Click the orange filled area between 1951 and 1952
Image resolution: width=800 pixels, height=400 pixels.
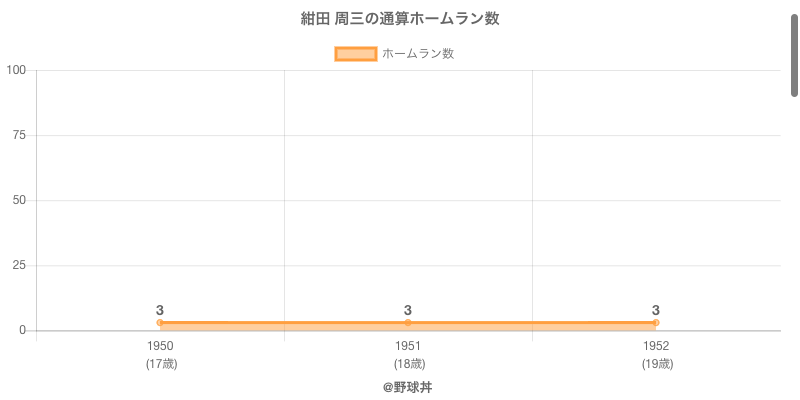click(532, 327)
